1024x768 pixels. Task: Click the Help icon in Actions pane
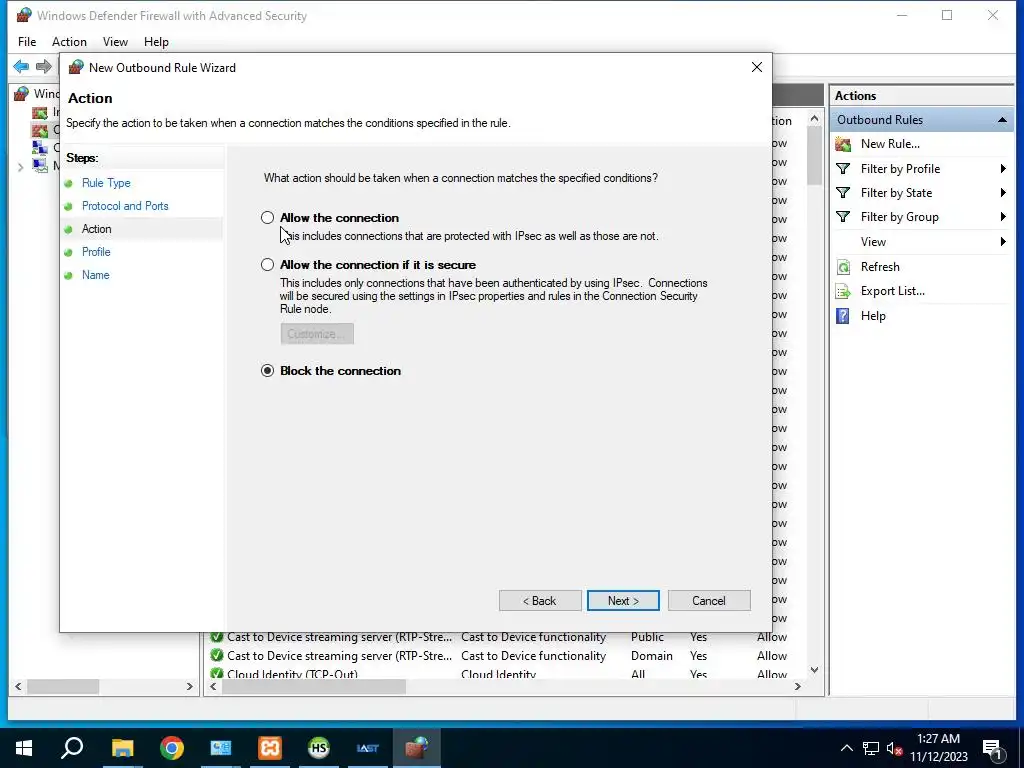(x=843, y=316)
